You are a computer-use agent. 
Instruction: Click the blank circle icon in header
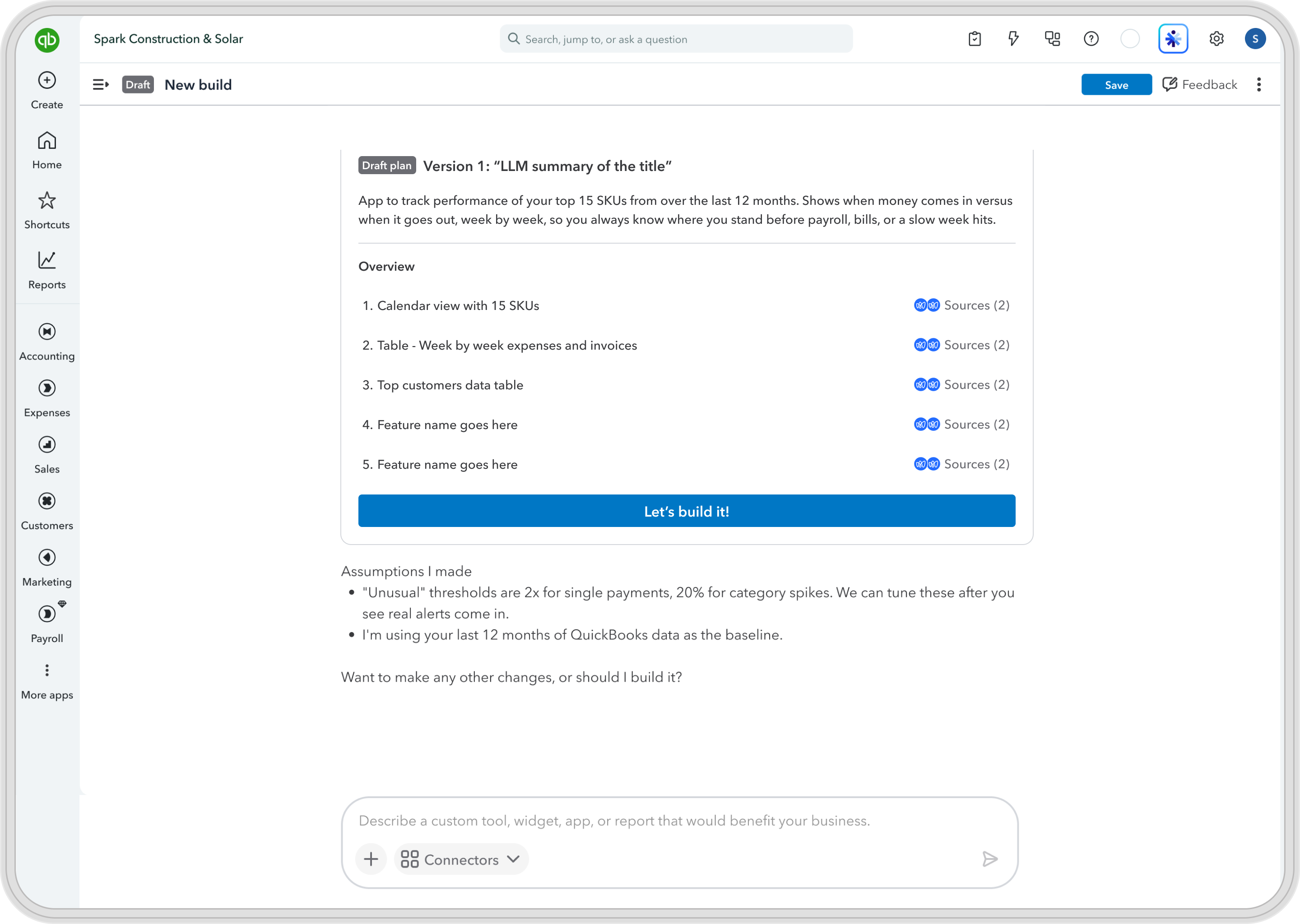[1130, 39]
